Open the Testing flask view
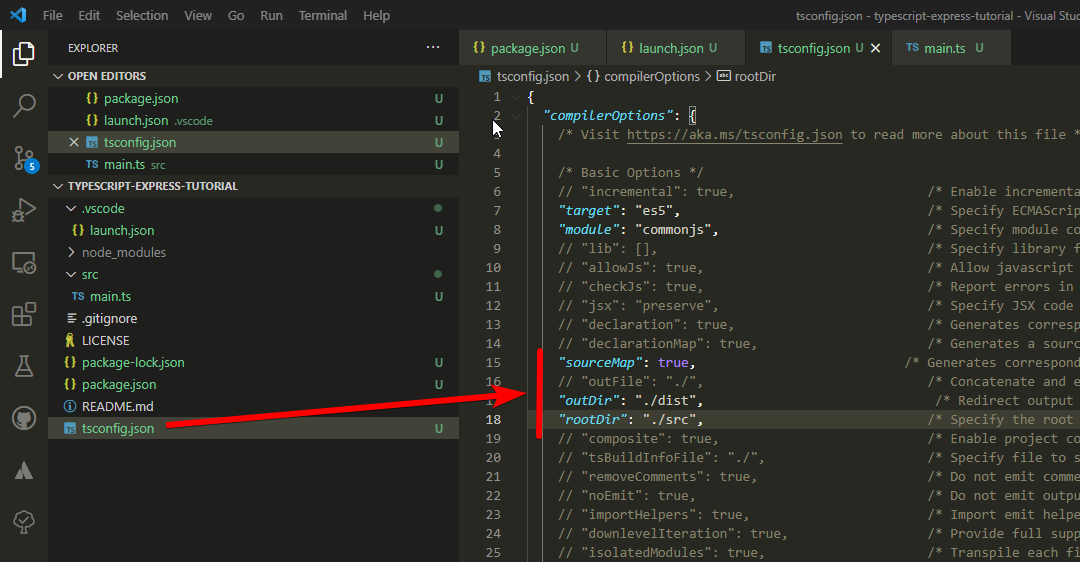 tap(23, 366)
